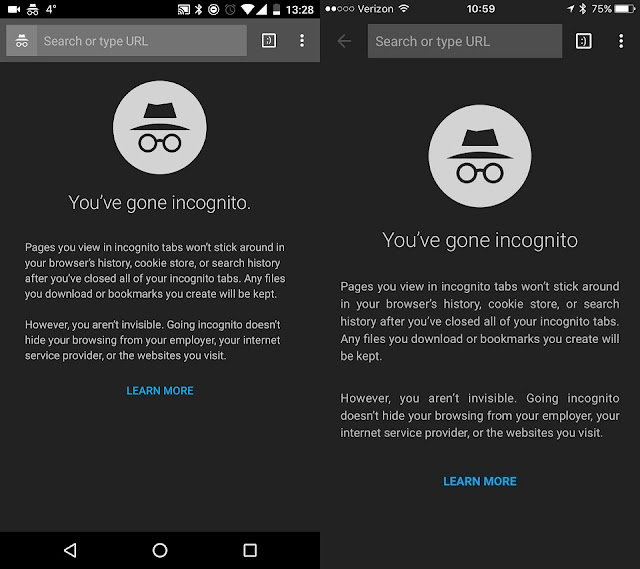
Task: Tap the 13:28 clock in Android status bar
Action: pyautogui.click(x=300, y=10)
